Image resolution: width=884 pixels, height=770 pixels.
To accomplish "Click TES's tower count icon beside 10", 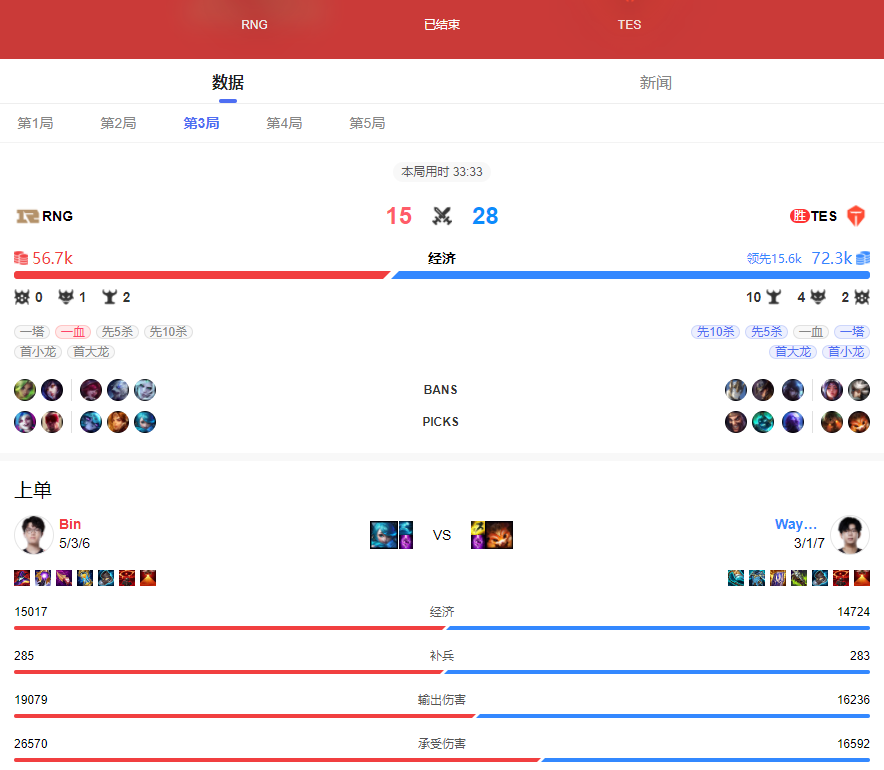I will click(x=774, y=297).
